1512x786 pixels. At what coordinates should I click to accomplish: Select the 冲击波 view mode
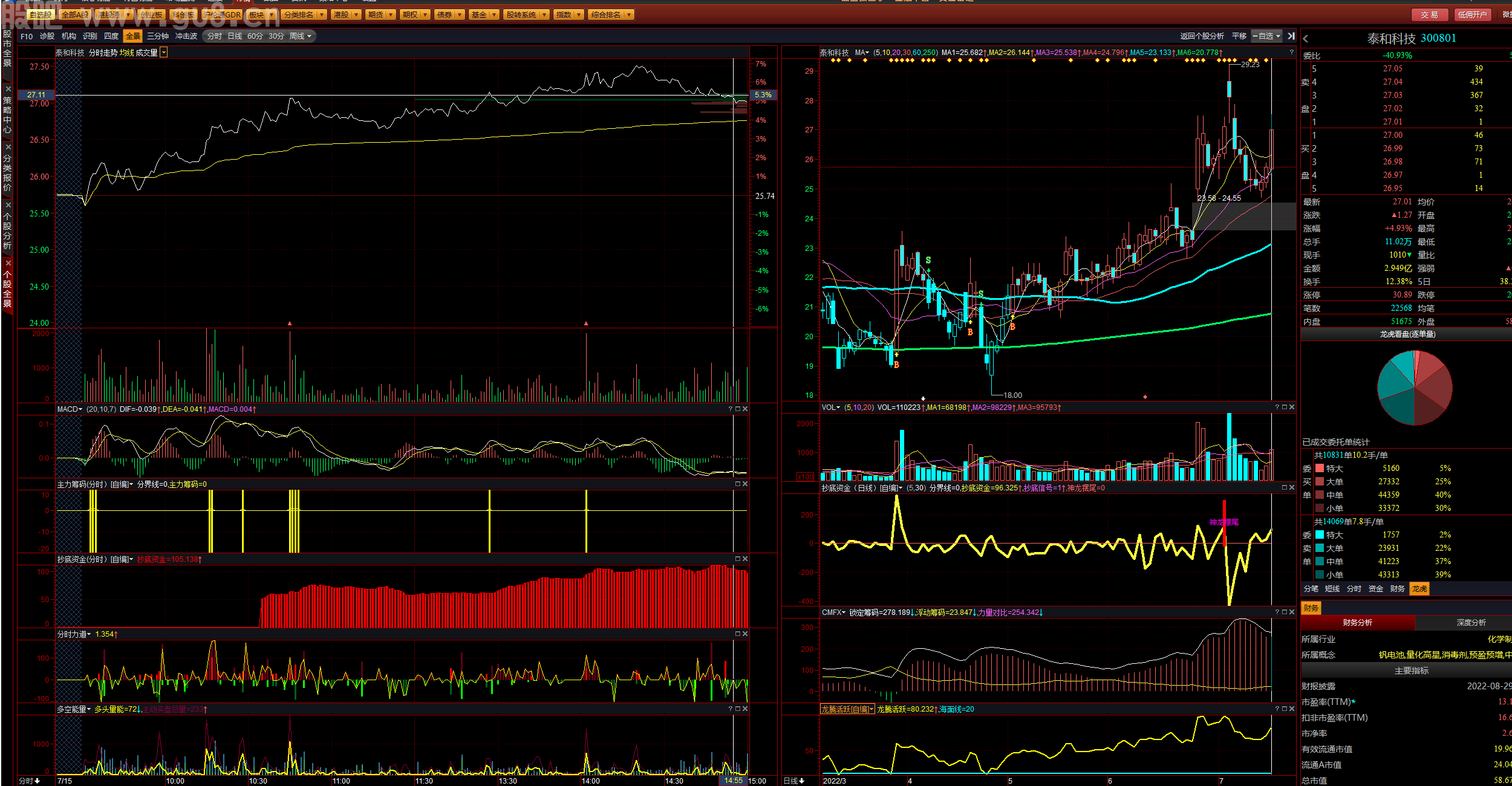tap(186, 36)
